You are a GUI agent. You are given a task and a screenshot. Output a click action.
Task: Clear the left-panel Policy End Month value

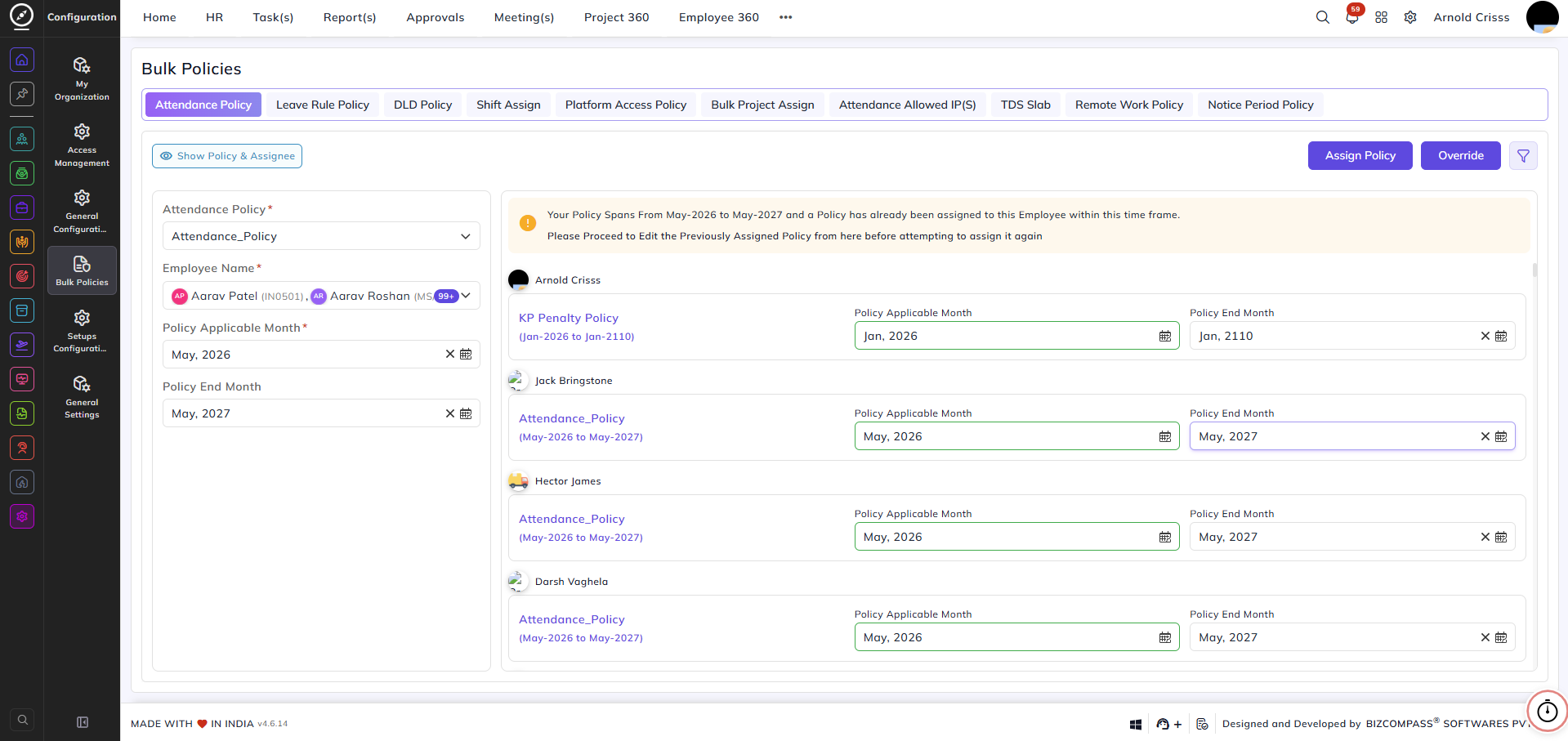tap(449, 413)
